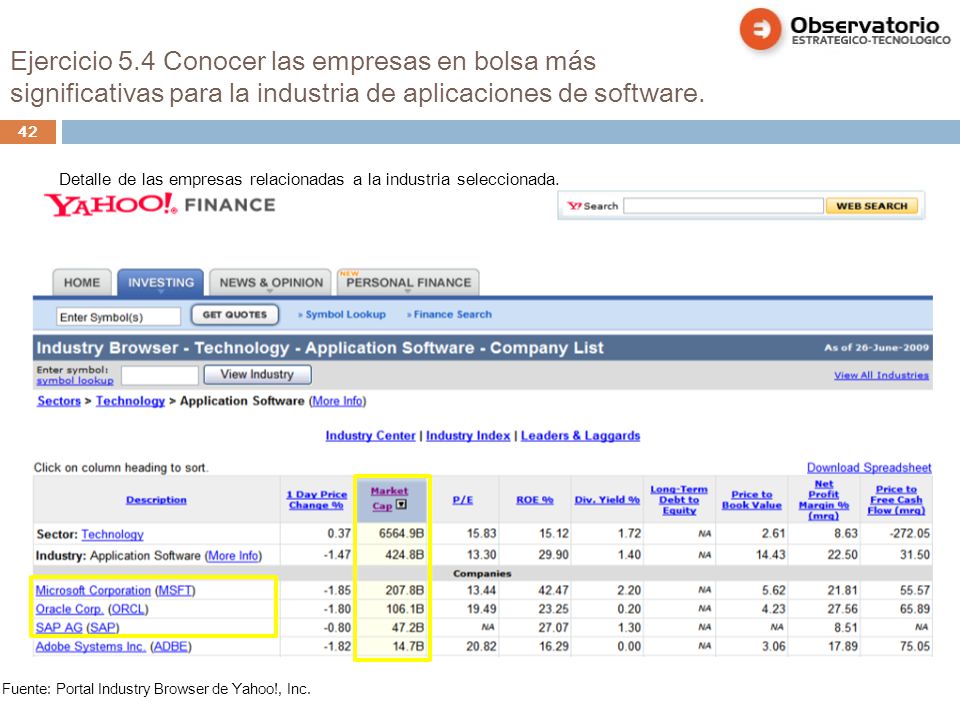Sort by Net Profit Margin % column
The image size is (960, 720).
(823, 500)
